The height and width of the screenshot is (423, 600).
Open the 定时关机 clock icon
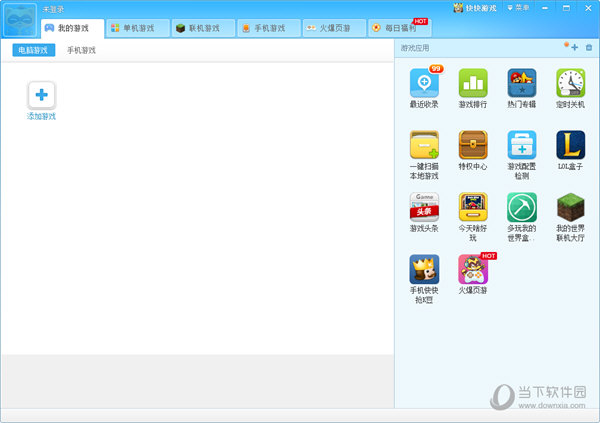[571, 83]
